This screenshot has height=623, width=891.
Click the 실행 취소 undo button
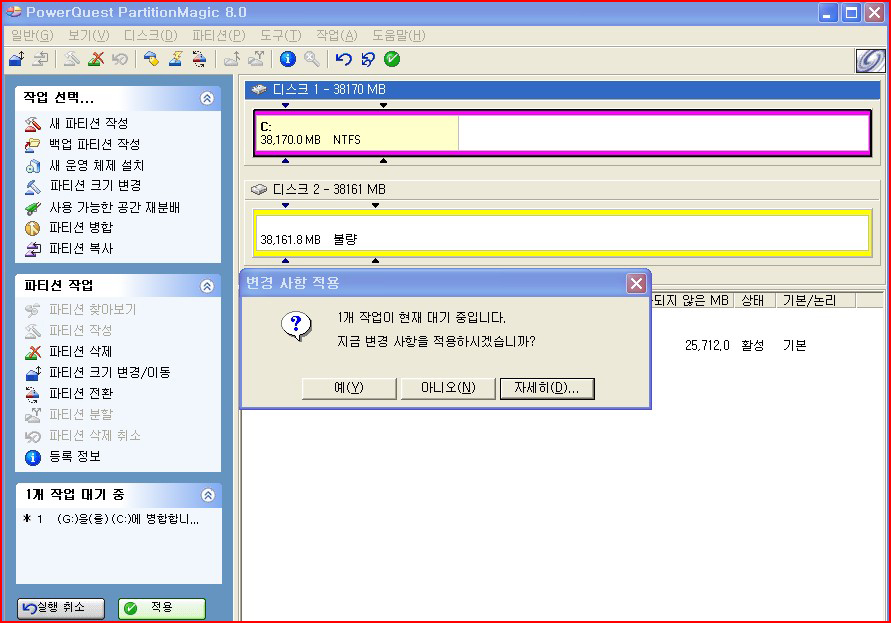[61, 608]
